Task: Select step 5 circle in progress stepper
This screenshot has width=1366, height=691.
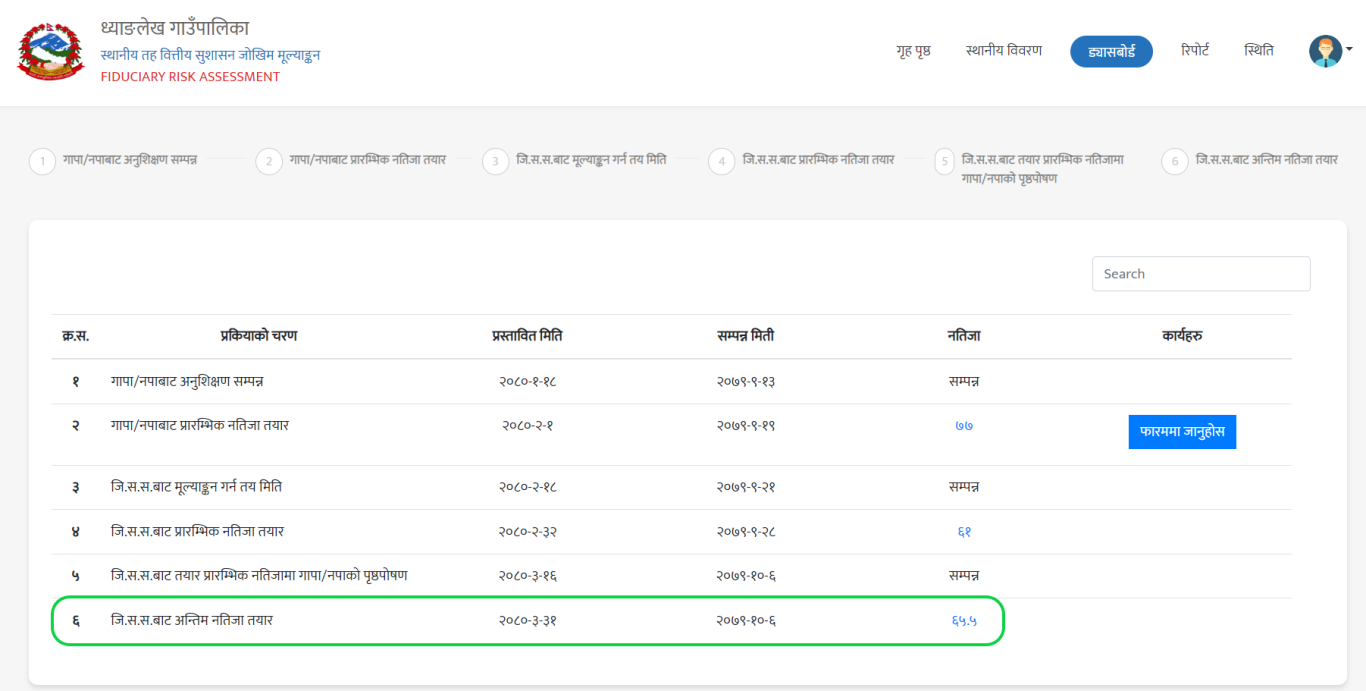Action: (944, 162)
